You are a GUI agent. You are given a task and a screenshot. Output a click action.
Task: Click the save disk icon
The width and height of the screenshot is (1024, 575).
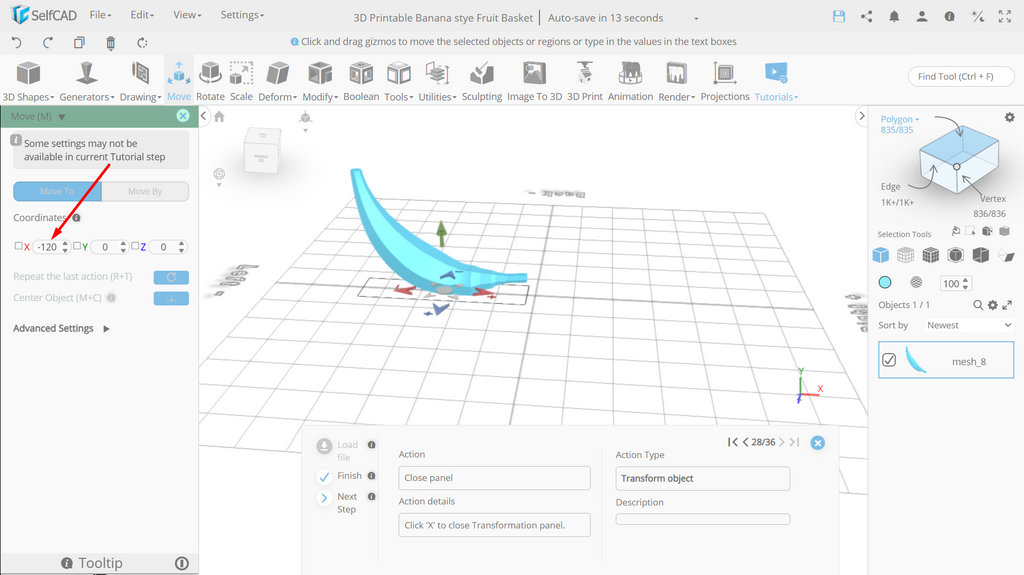839,17
